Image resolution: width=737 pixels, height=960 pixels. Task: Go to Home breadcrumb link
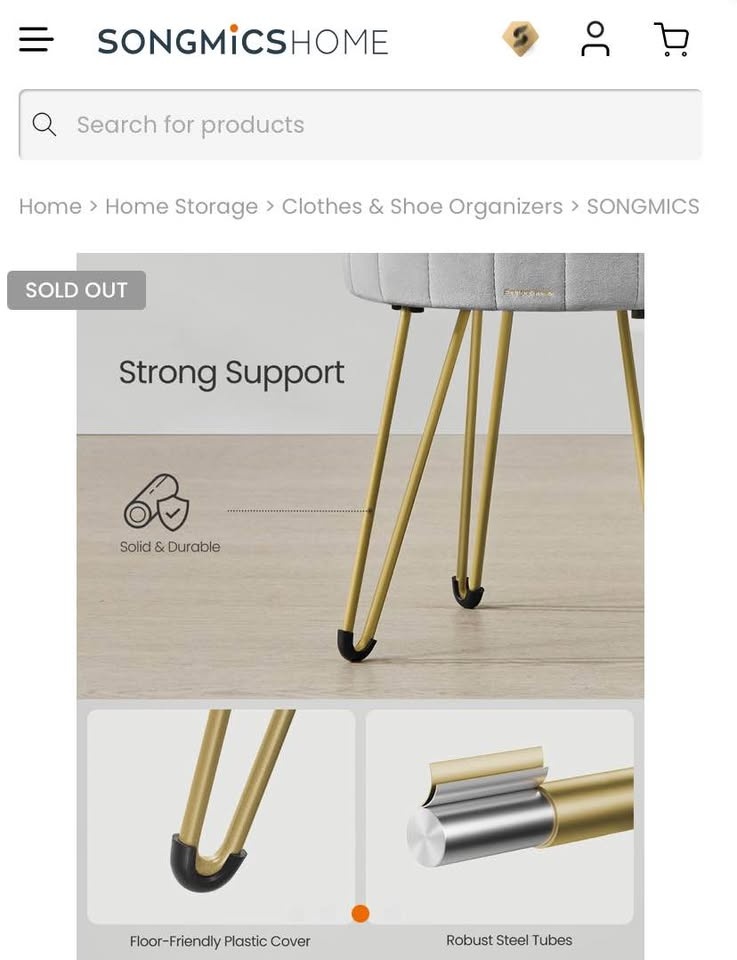click(x=50, y=206)
